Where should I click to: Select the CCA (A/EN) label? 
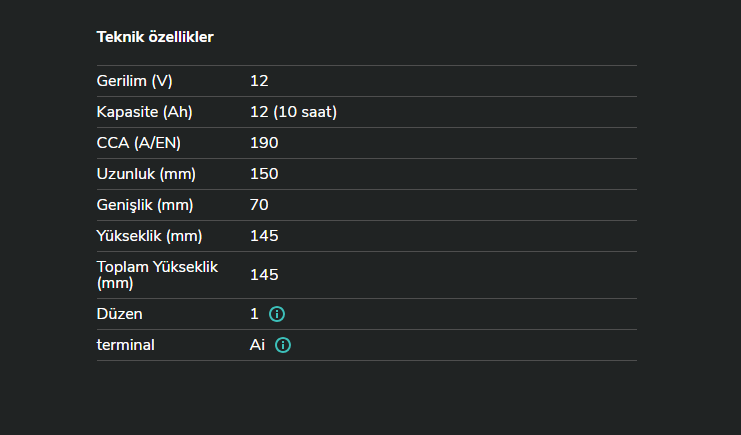tap(139, 143)
